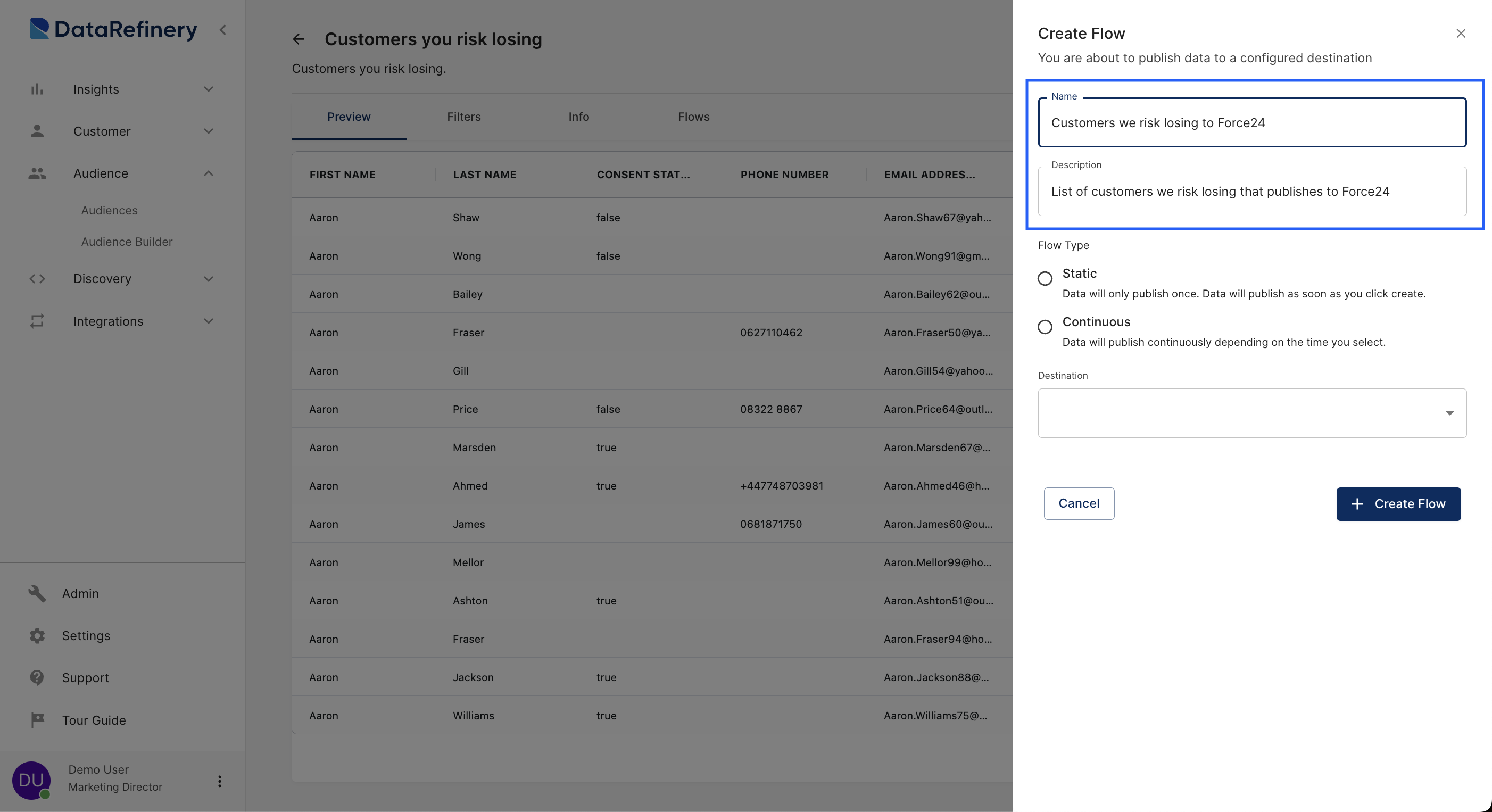
Task: Select the Static flow type
Action: coord(1045,279)
